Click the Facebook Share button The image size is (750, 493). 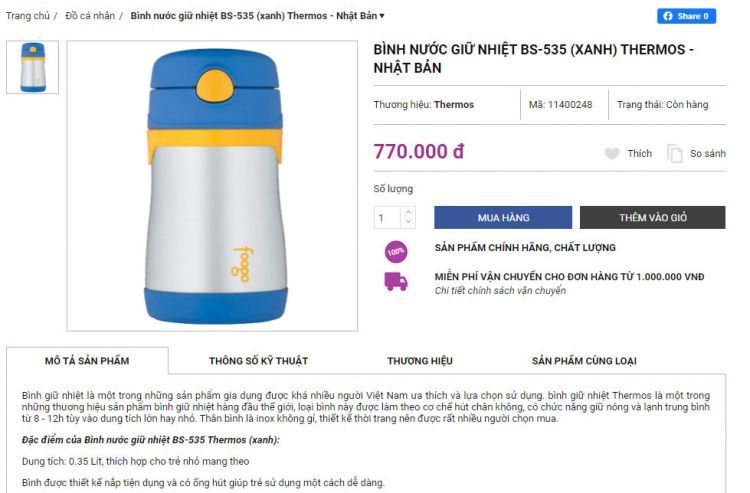click(x=686, y=16)
